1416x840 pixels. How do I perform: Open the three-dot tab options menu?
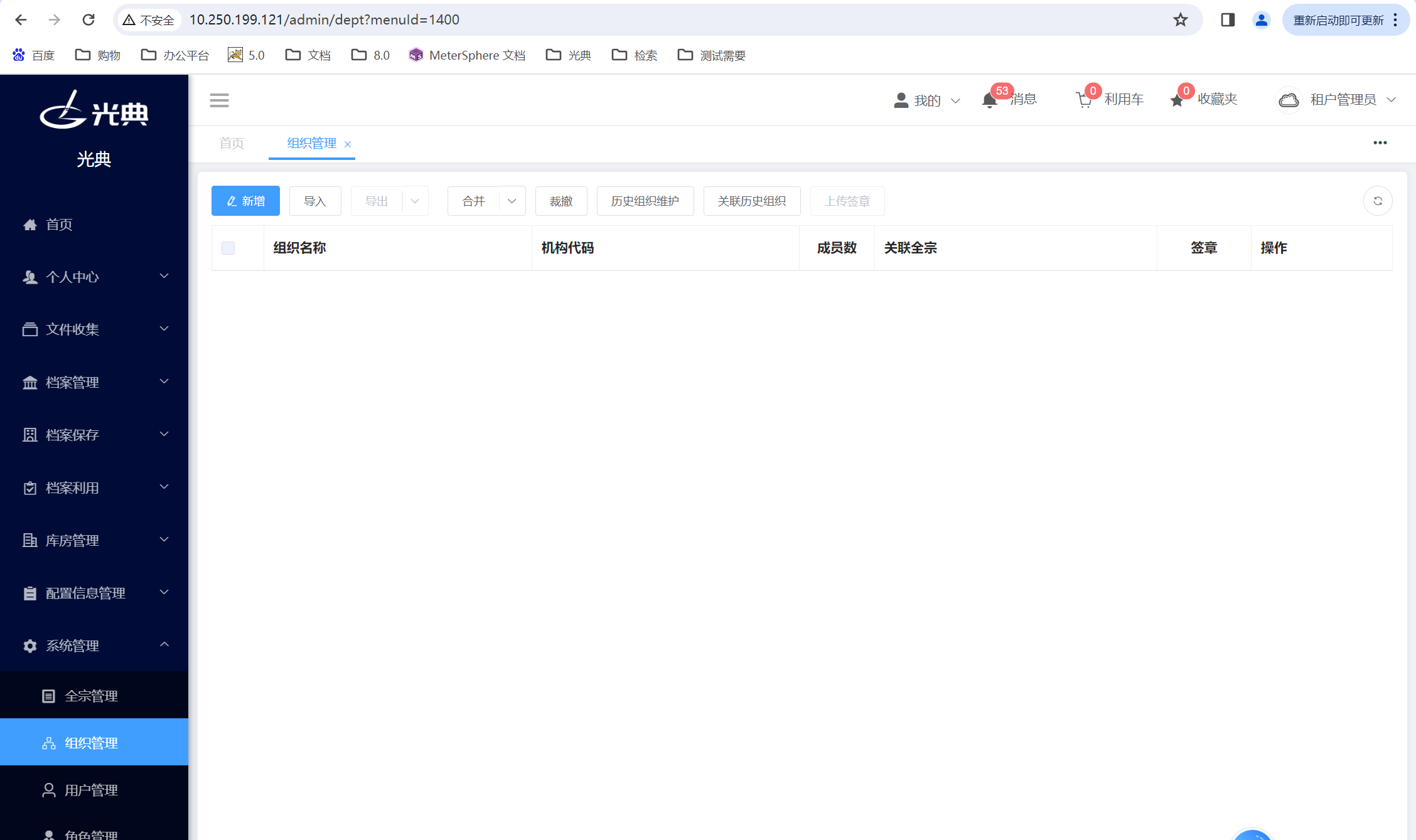tap(1380, 143)
